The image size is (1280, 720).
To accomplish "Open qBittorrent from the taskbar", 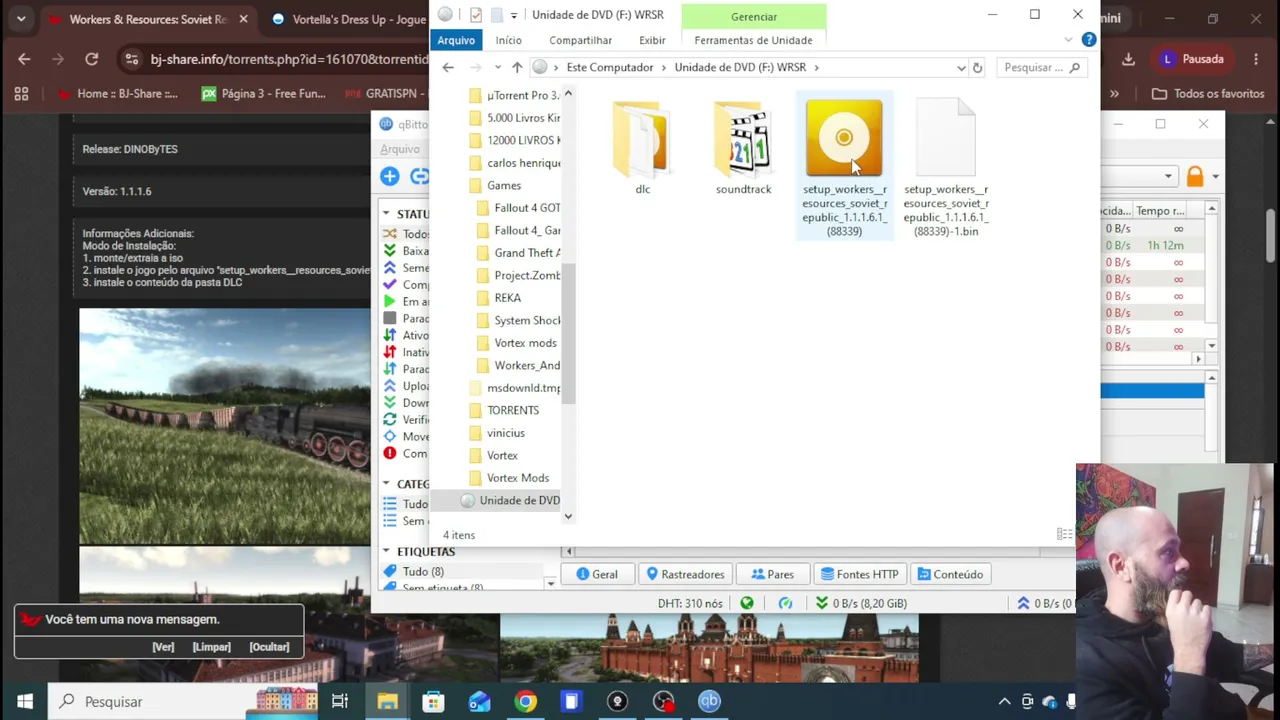I will pyautogui.click(x=709, y=701).
